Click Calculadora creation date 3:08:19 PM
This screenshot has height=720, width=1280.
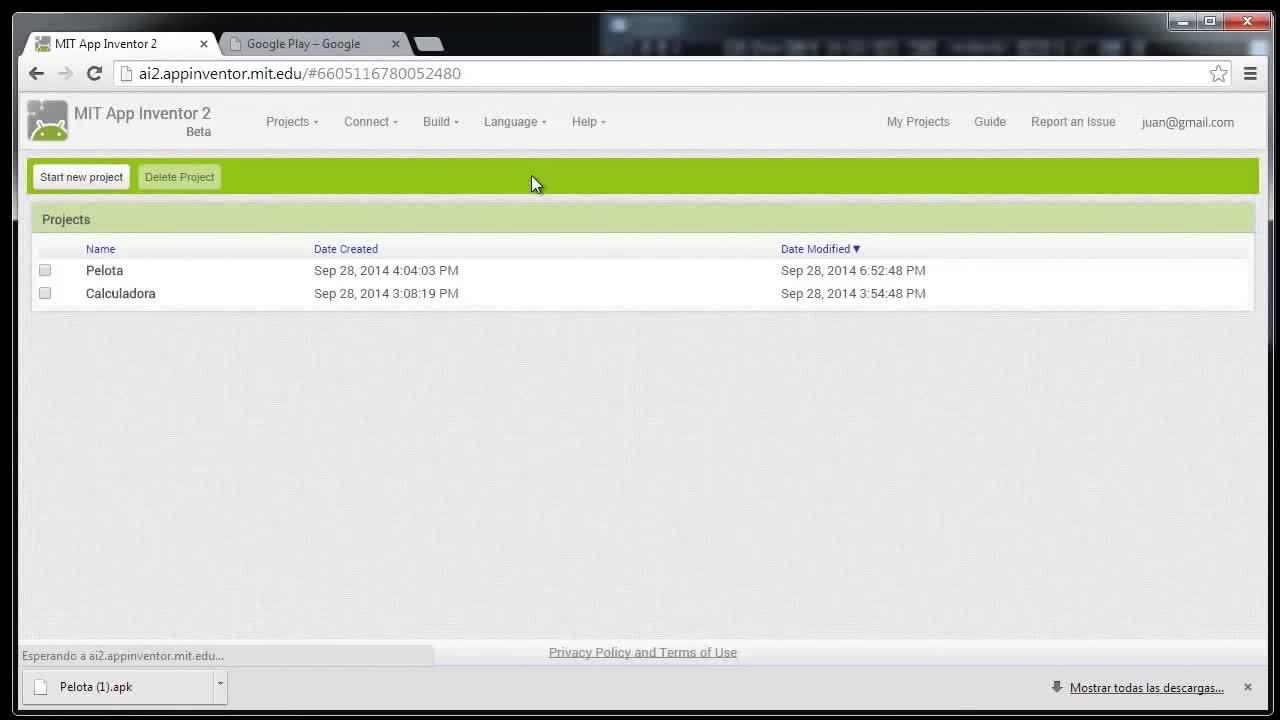(386, 293)
